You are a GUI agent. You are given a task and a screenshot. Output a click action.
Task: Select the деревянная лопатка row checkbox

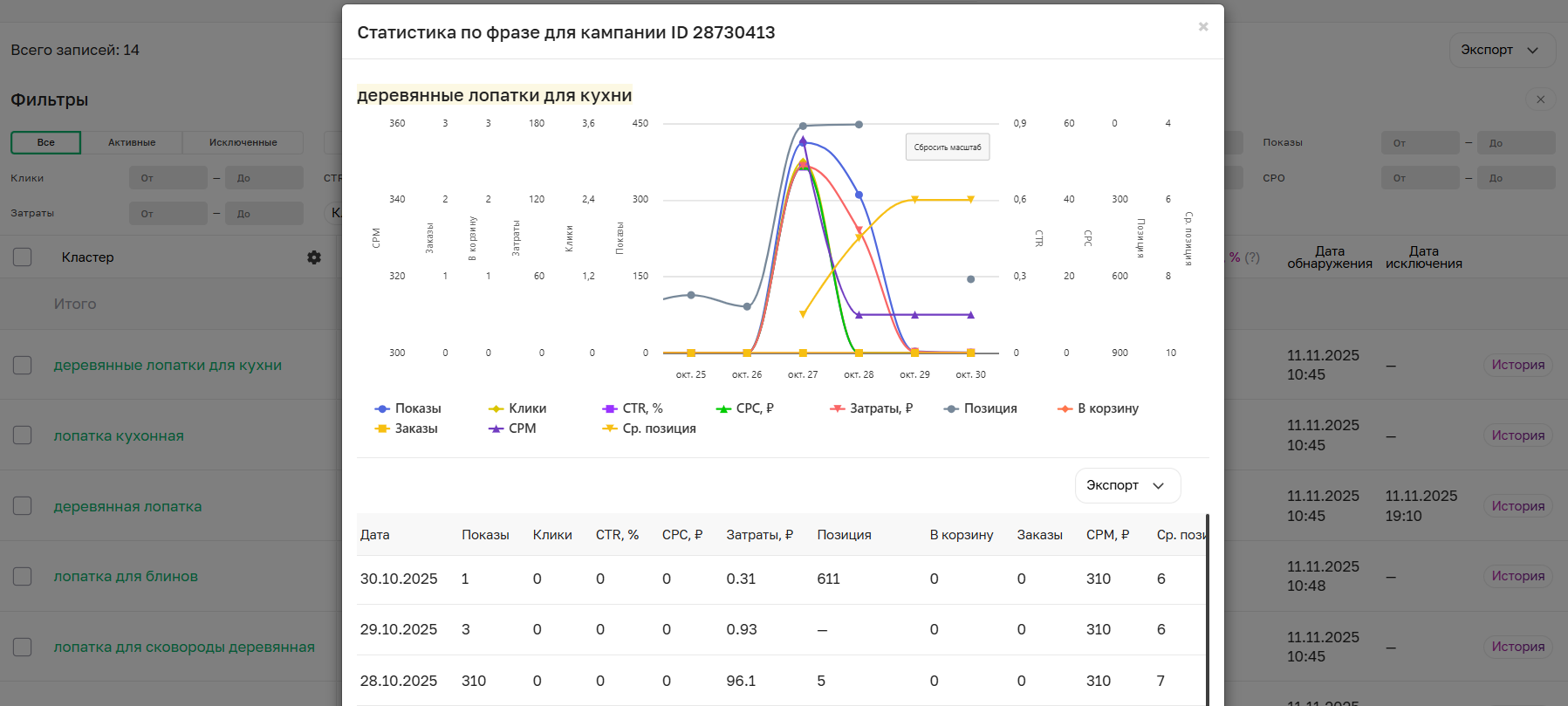[23, 506]
